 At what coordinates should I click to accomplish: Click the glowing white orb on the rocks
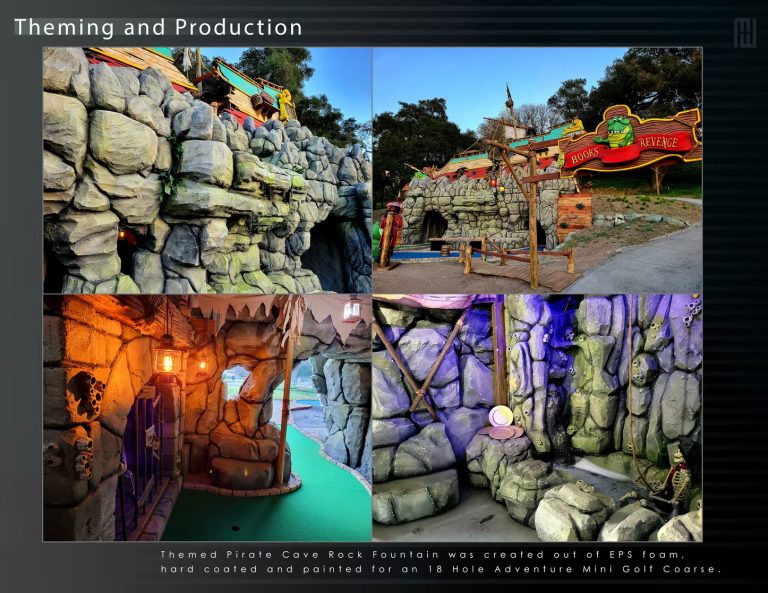click(500, 416)
